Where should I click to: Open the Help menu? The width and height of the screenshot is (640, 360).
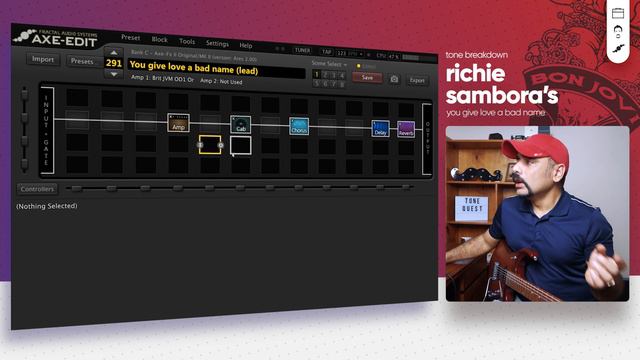click(x=245, y=45)
